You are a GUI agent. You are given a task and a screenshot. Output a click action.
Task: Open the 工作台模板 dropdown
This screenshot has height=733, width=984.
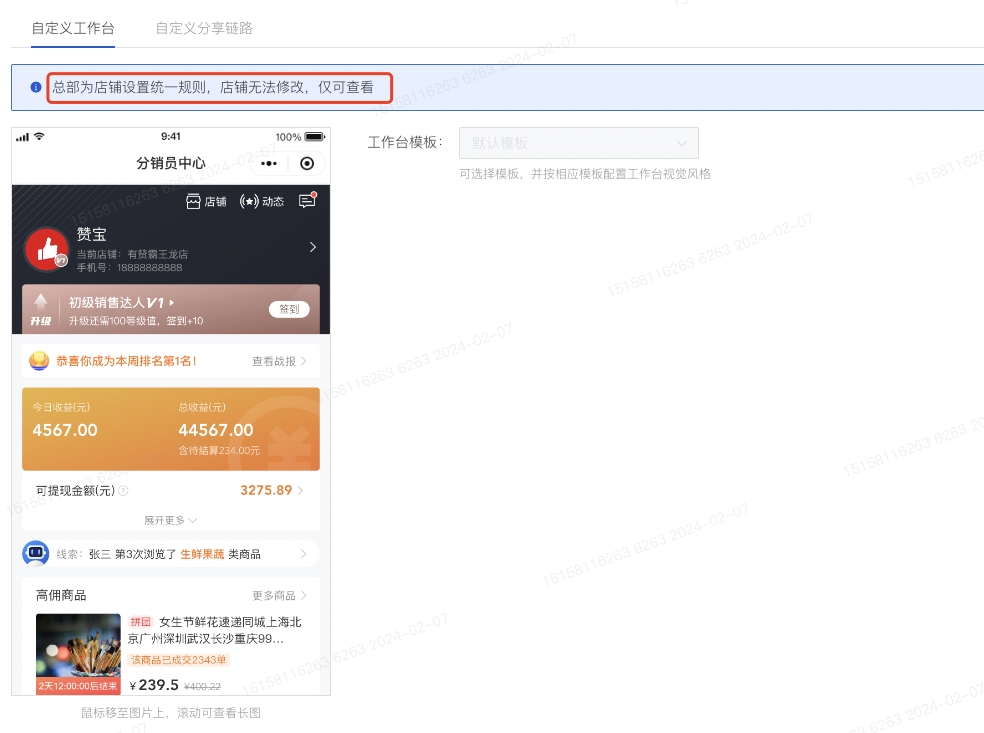[x=579, y=143]
